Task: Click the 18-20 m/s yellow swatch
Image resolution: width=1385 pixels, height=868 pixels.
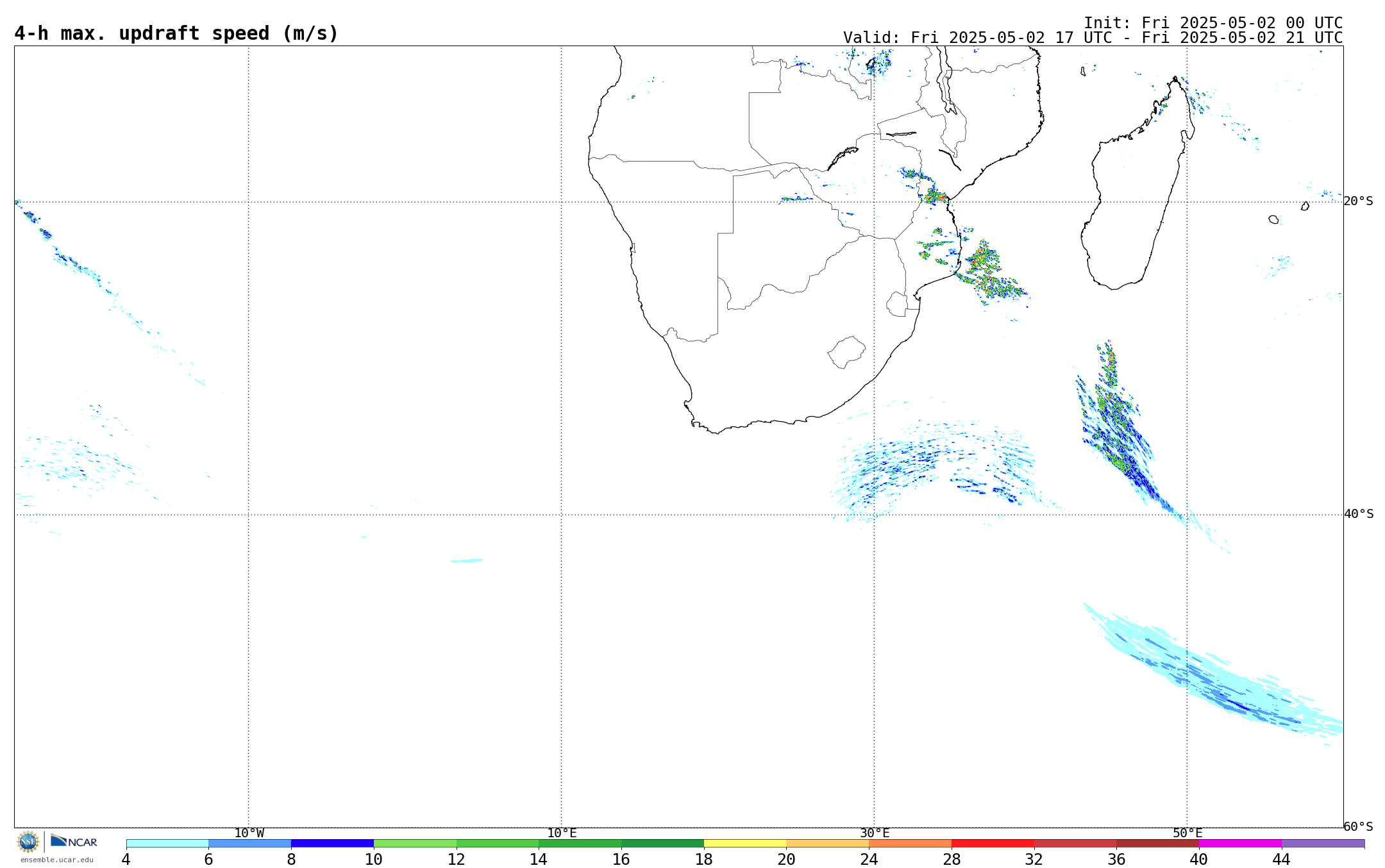Action: point(745,844)
